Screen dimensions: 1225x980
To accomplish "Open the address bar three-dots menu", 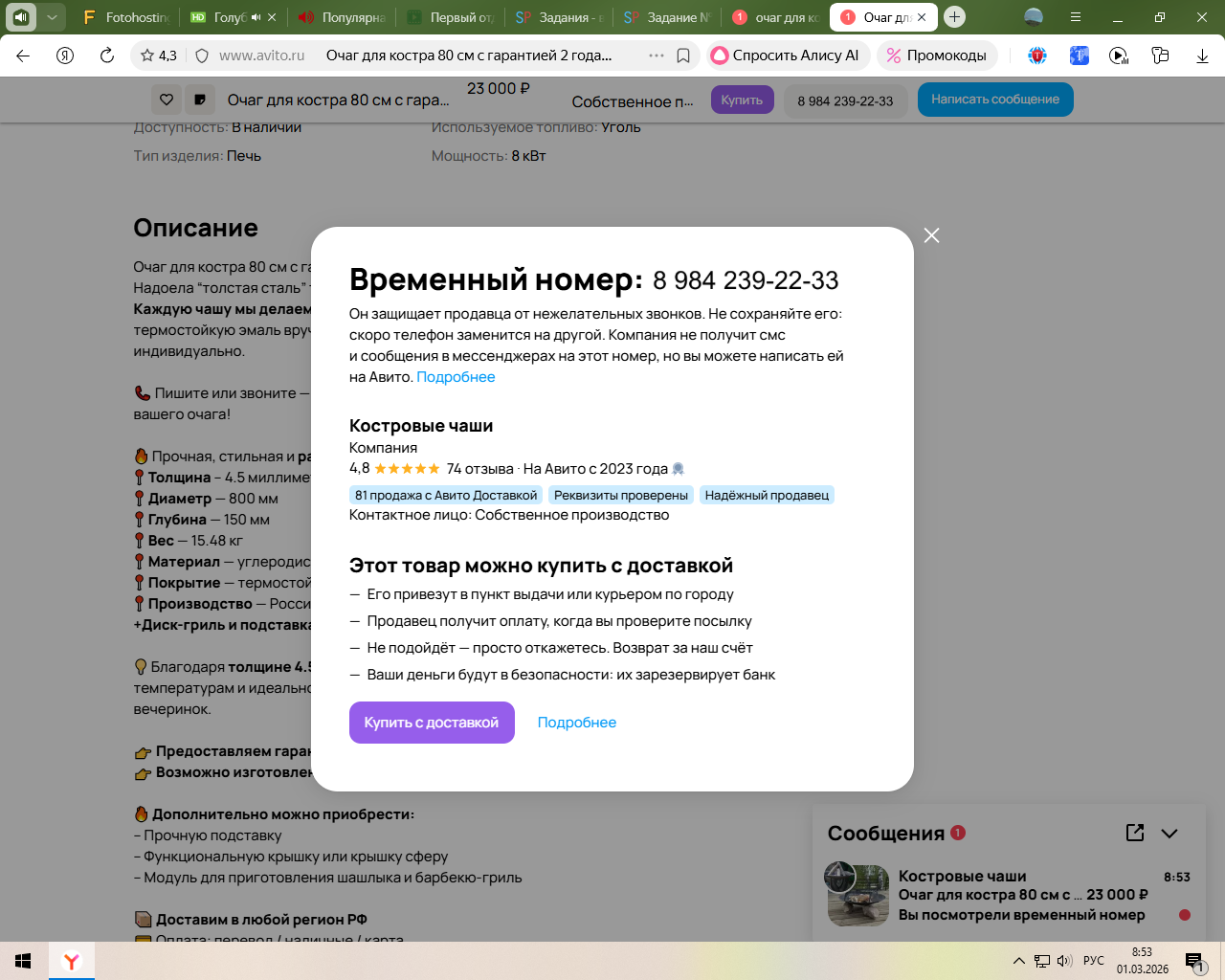I will click(657, 56).
